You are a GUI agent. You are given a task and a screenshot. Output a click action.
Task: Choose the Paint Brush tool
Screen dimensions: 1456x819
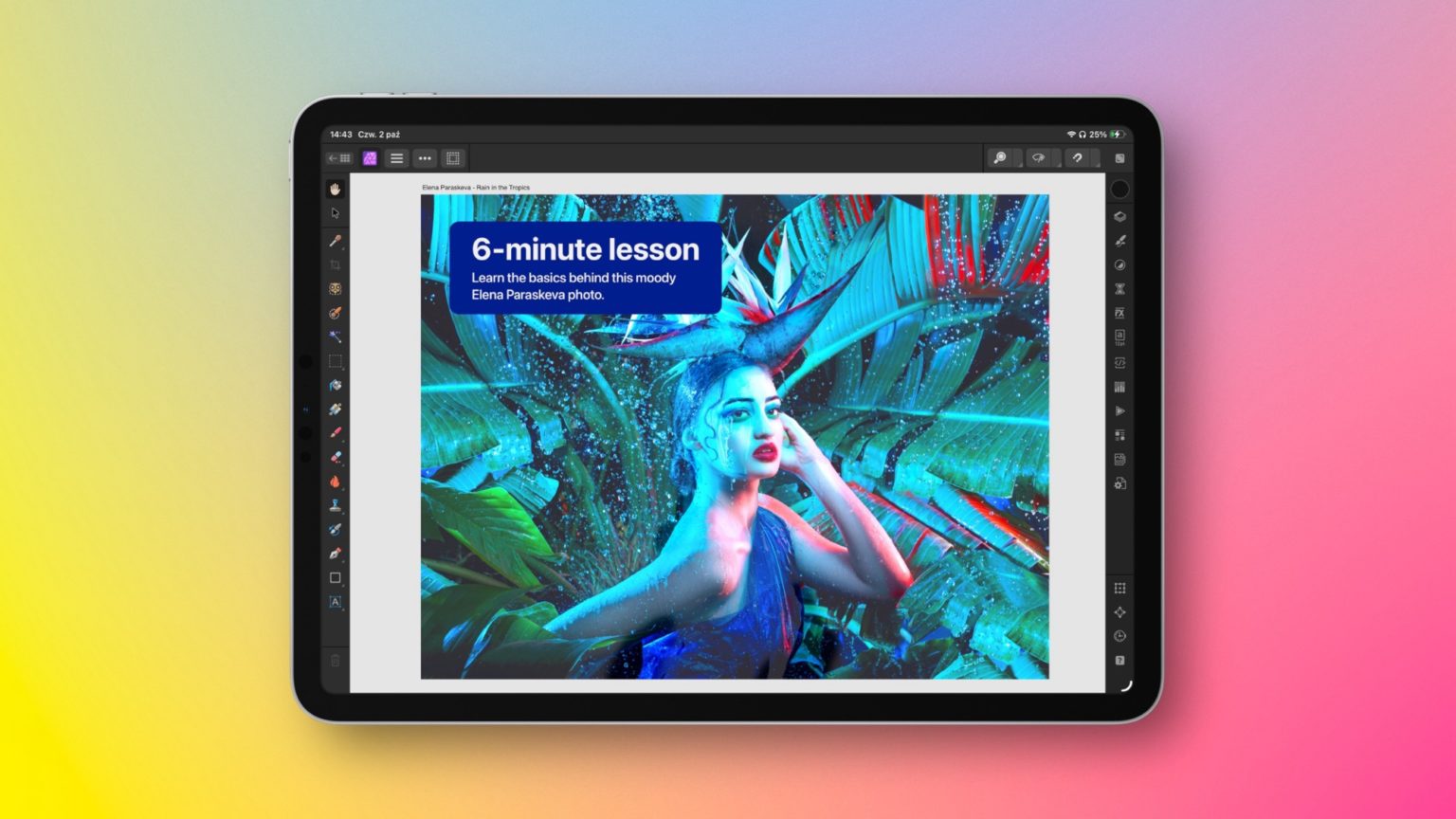coord(335,433)
